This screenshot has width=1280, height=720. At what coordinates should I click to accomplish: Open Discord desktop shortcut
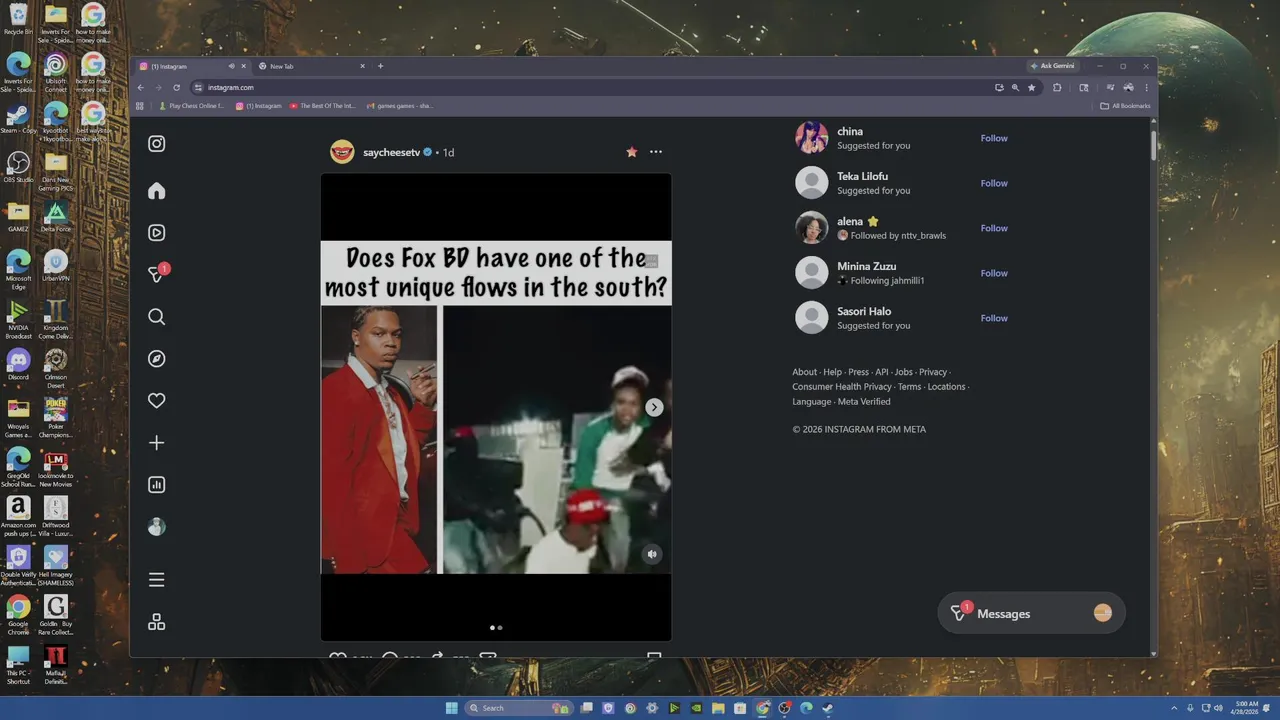coord(18,364)
